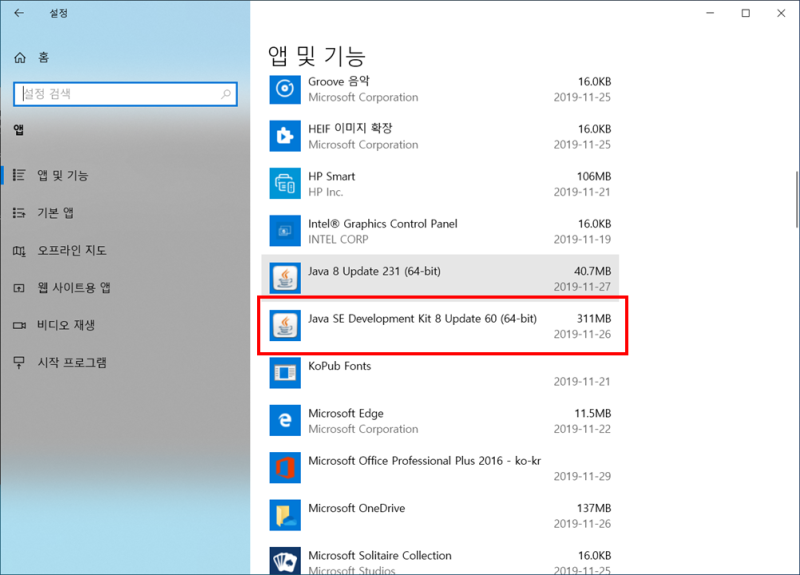
Task: Select the Microsoft Edge name
Action: click(x=346, y=414)
